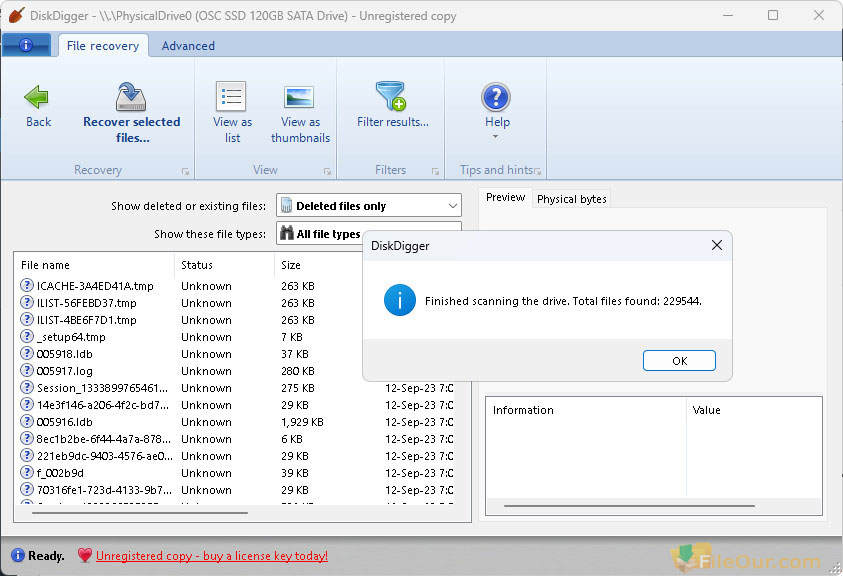This screenshot has width=843, height=576.
Task: Click the red heart icon in status bar
Action: [x=85, y=556]
